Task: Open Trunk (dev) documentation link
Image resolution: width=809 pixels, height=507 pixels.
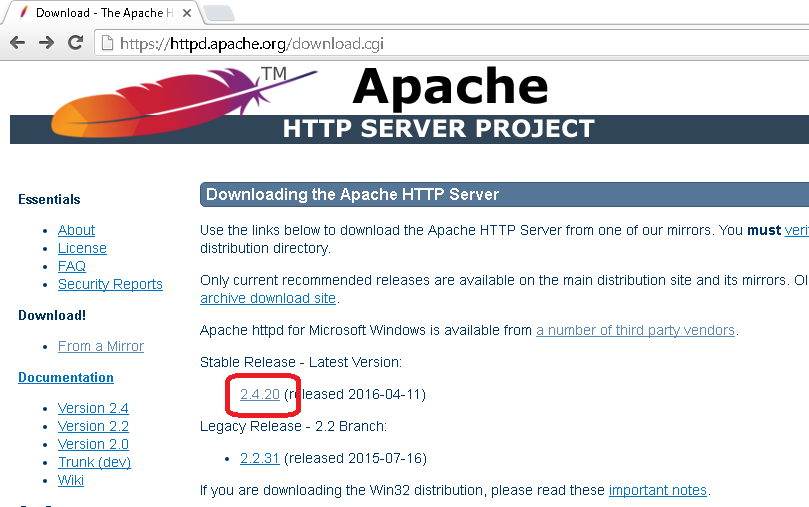Action: (94, 462)
